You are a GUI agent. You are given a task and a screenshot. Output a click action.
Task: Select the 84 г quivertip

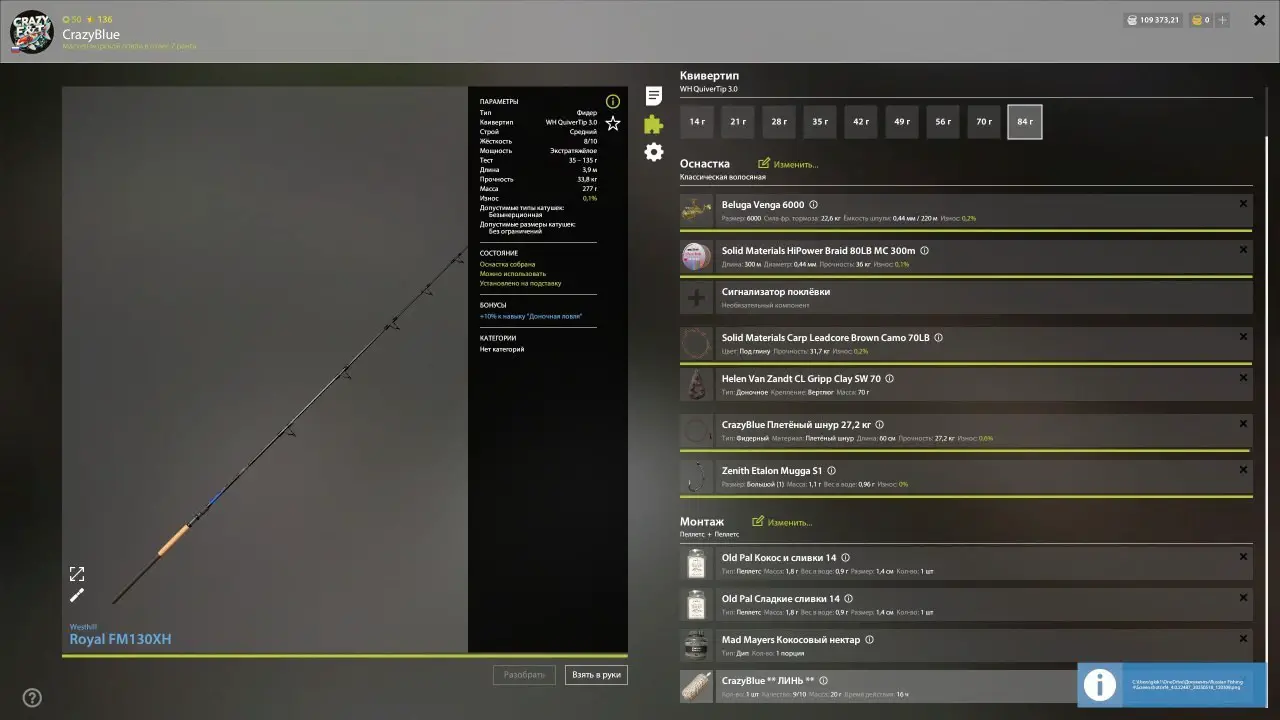point(1025,122)
